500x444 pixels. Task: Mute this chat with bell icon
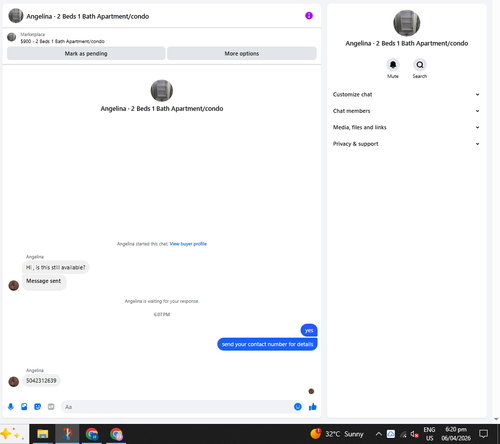point(393,65)
